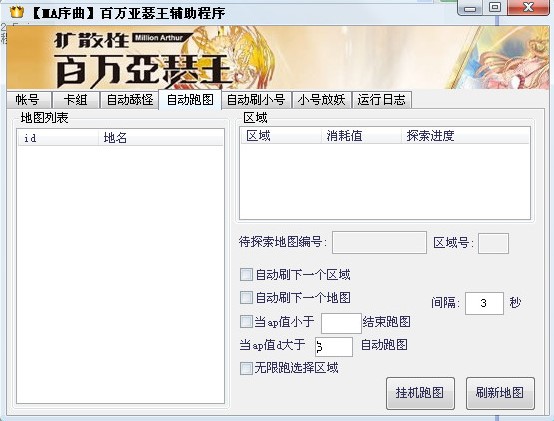Click the ap值大于 value field
This screenshot has width=554, height=421.
pos(334,346)
